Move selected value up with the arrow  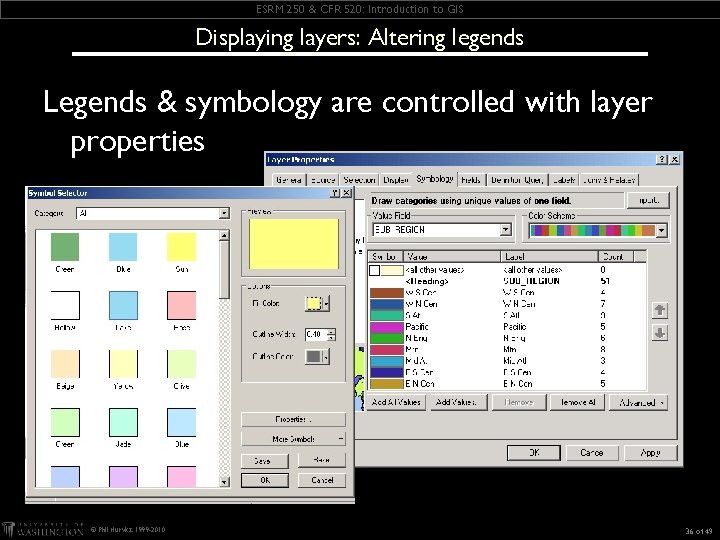[x=660, y=310]
